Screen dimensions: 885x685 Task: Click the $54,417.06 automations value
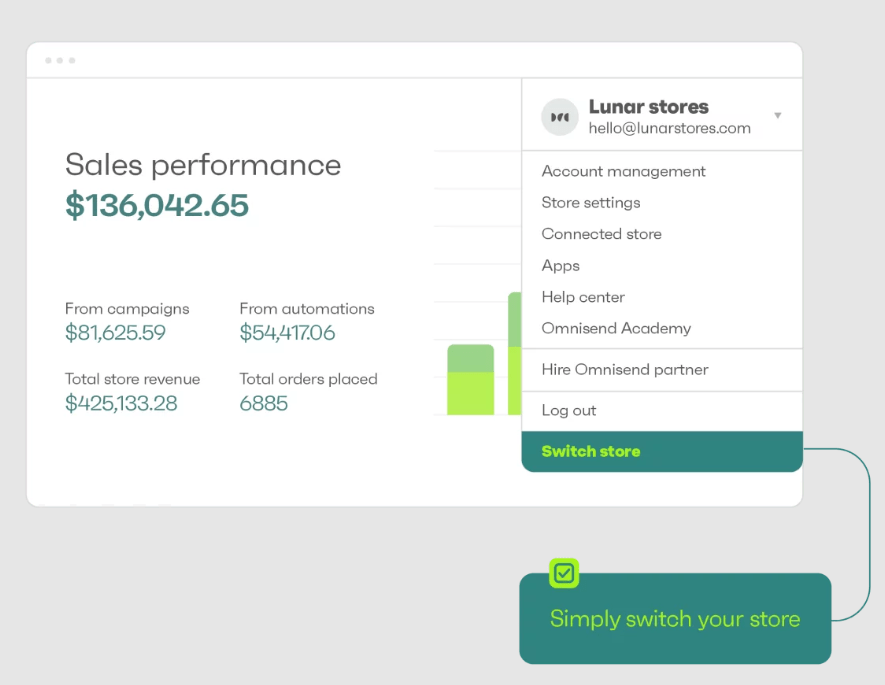click(287, 333)
